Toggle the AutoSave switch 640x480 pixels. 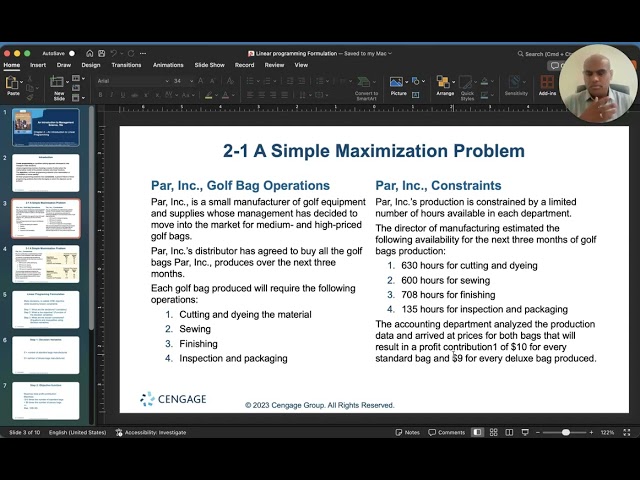coord(71,53)
